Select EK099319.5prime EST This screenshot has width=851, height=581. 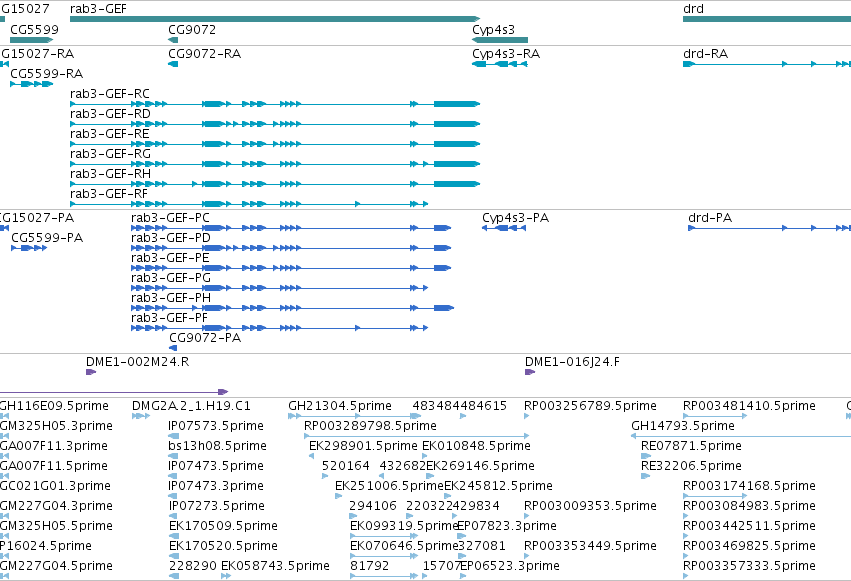384,537
